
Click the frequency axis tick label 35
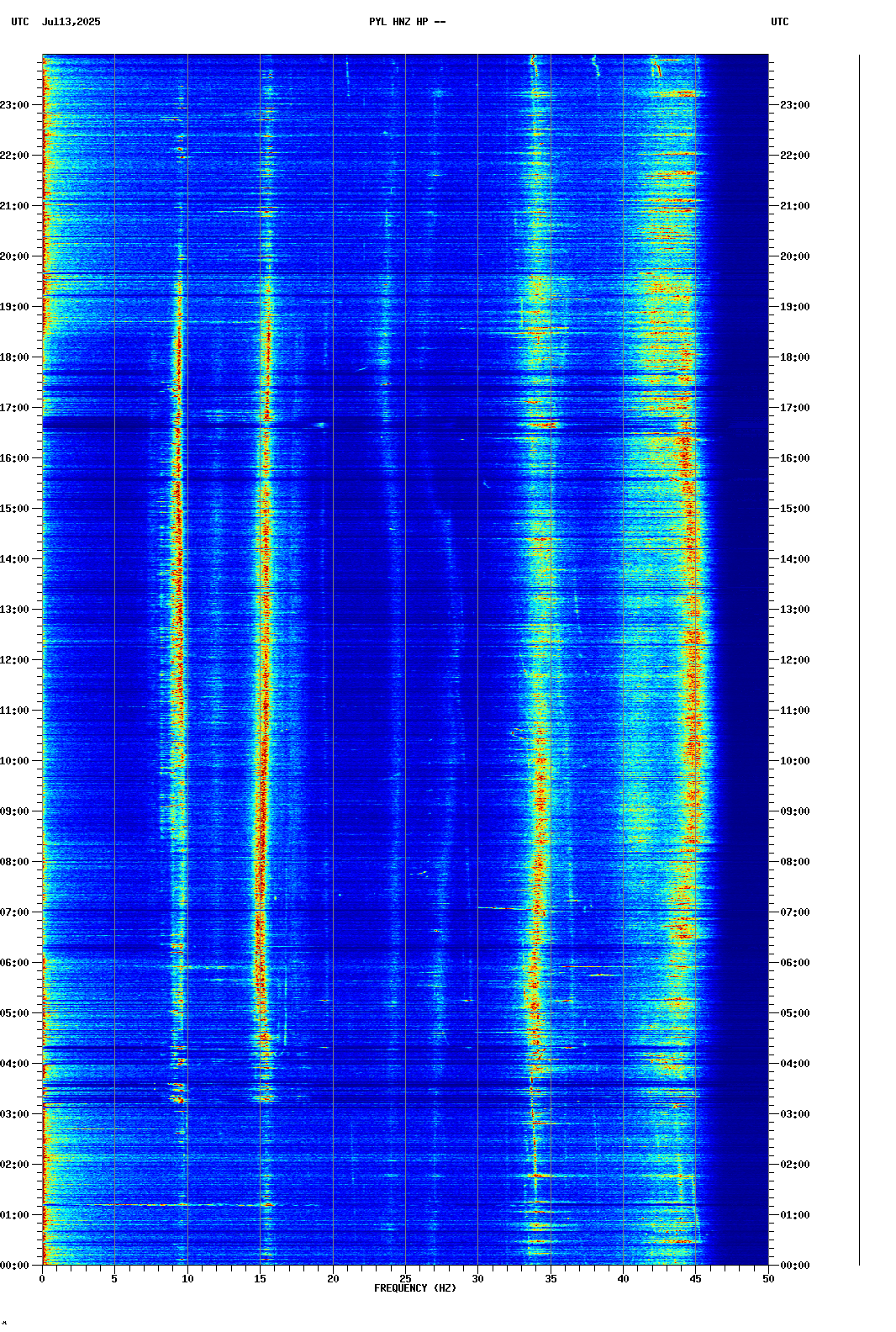551,1279
